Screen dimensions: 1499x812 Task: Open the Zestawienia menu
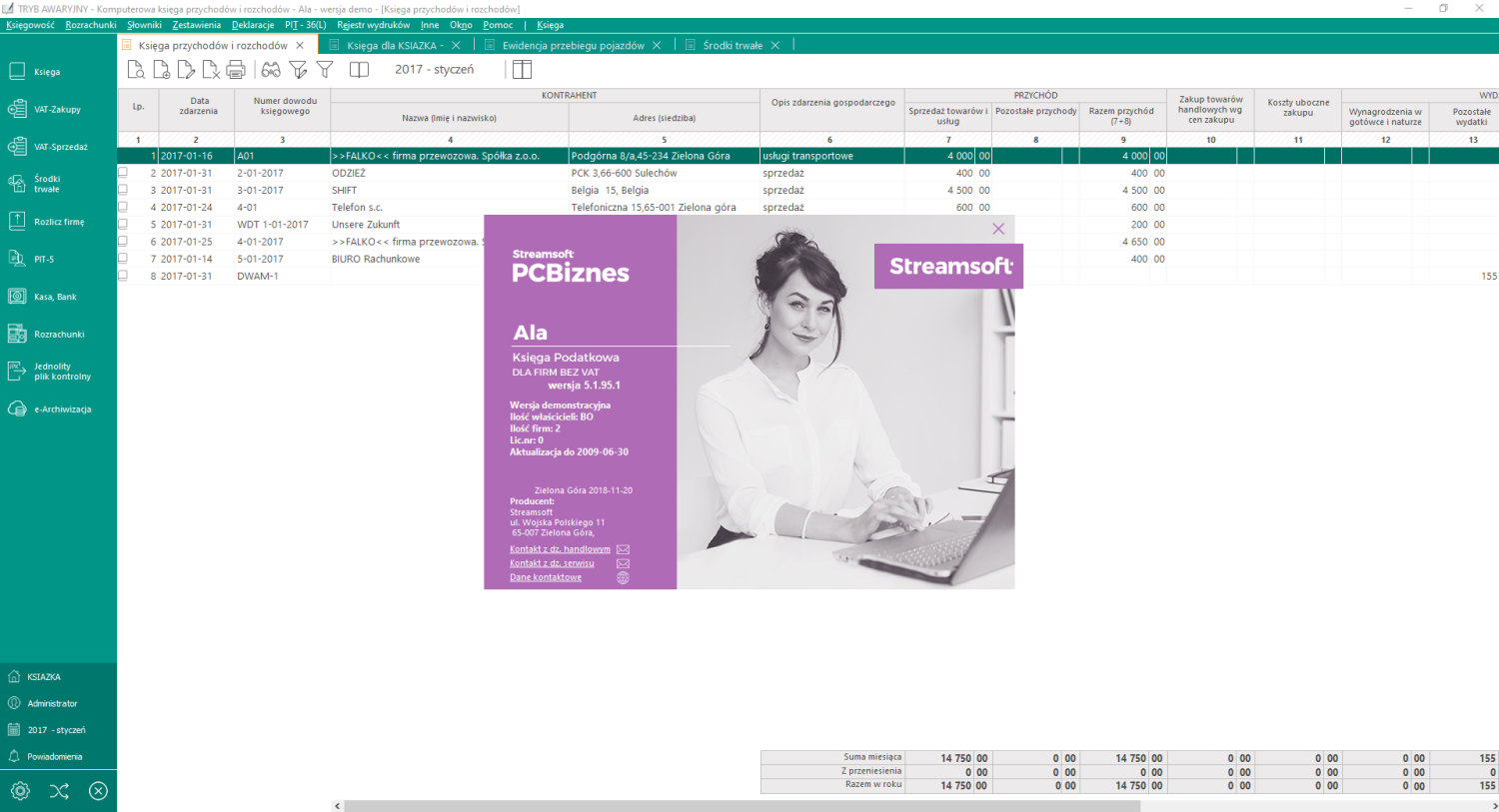point(196,25)
